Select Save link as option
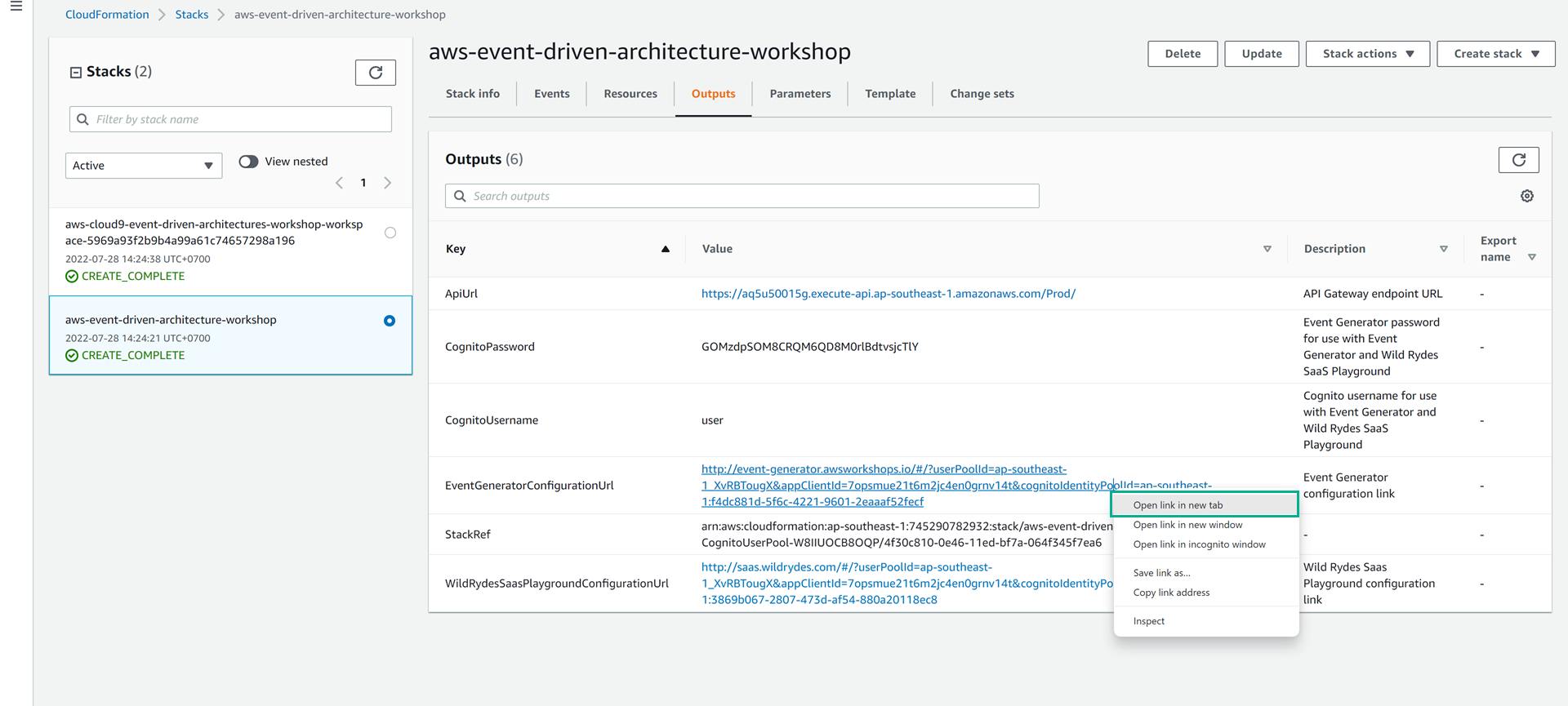Screen dimensions: 1568x706 [1205, 573]
